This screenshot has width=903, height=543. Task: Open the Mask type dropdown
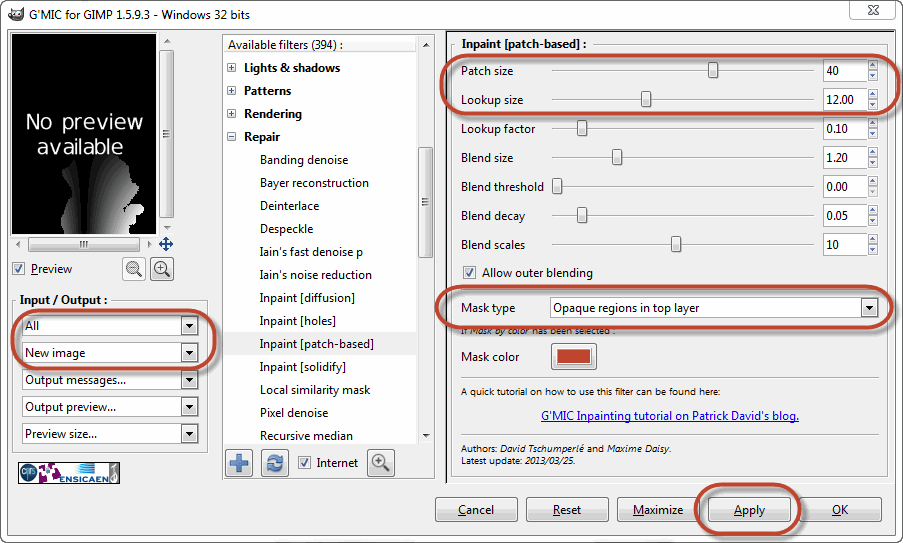(714, 308)
